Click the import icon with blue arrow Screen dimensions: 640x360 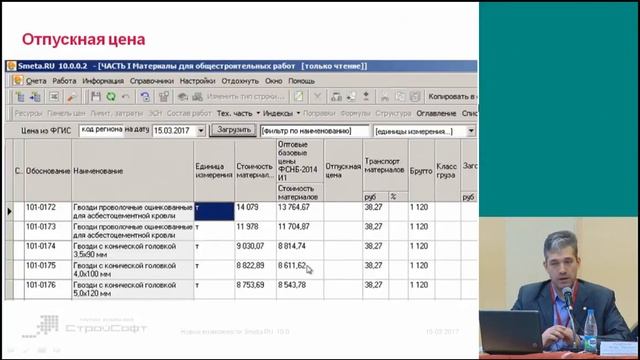click(36, 97)
